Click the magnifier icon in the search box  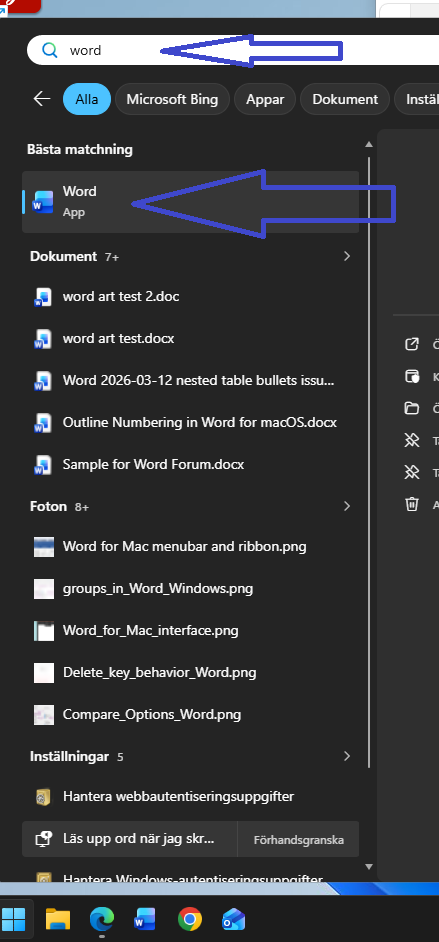point(49,50)
